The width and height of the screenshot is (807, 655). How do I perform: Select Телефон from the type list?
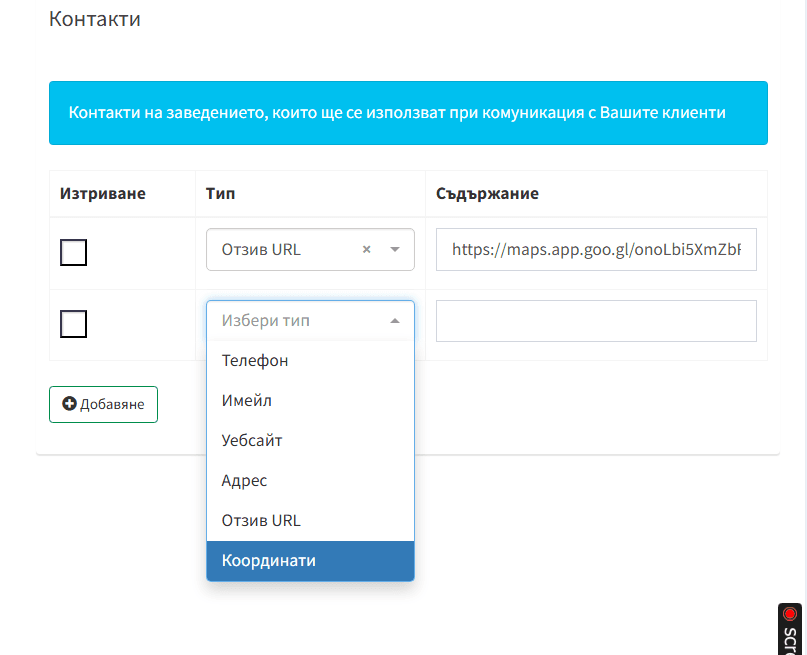pyautogui.click(x=255, y=360)
